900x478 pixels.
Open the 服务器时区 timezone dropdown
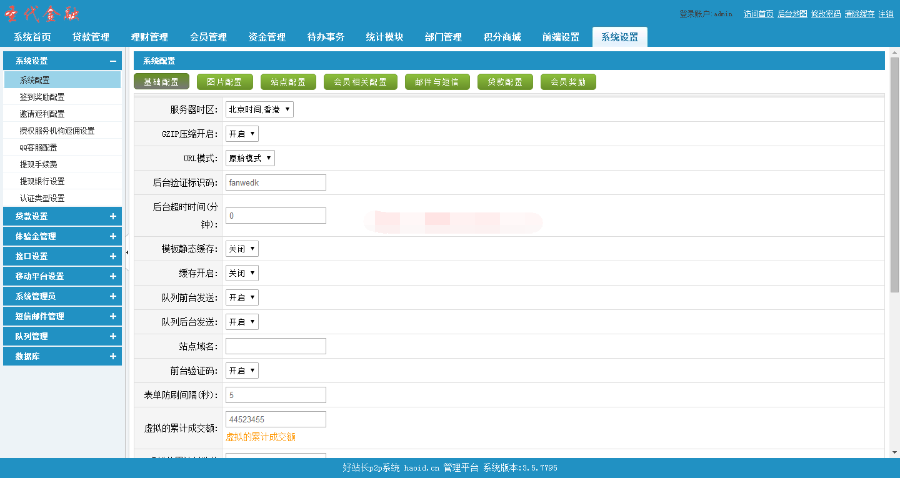[259, 108]
